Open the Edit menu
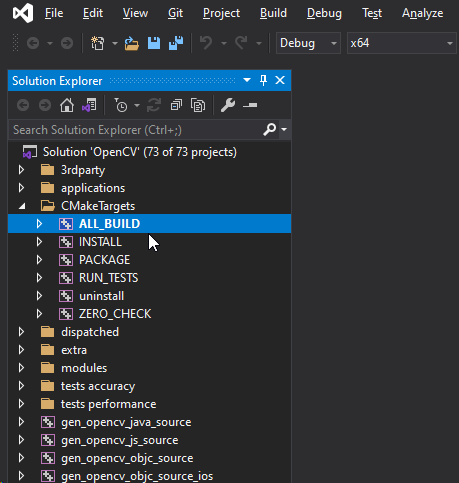 click(93, 13)
